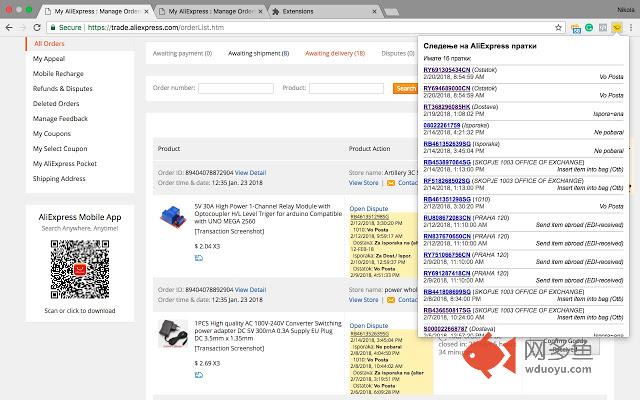The image size is (640, 400).
Task: Close the Extensions tab
Action: click(x=374, y=11)
